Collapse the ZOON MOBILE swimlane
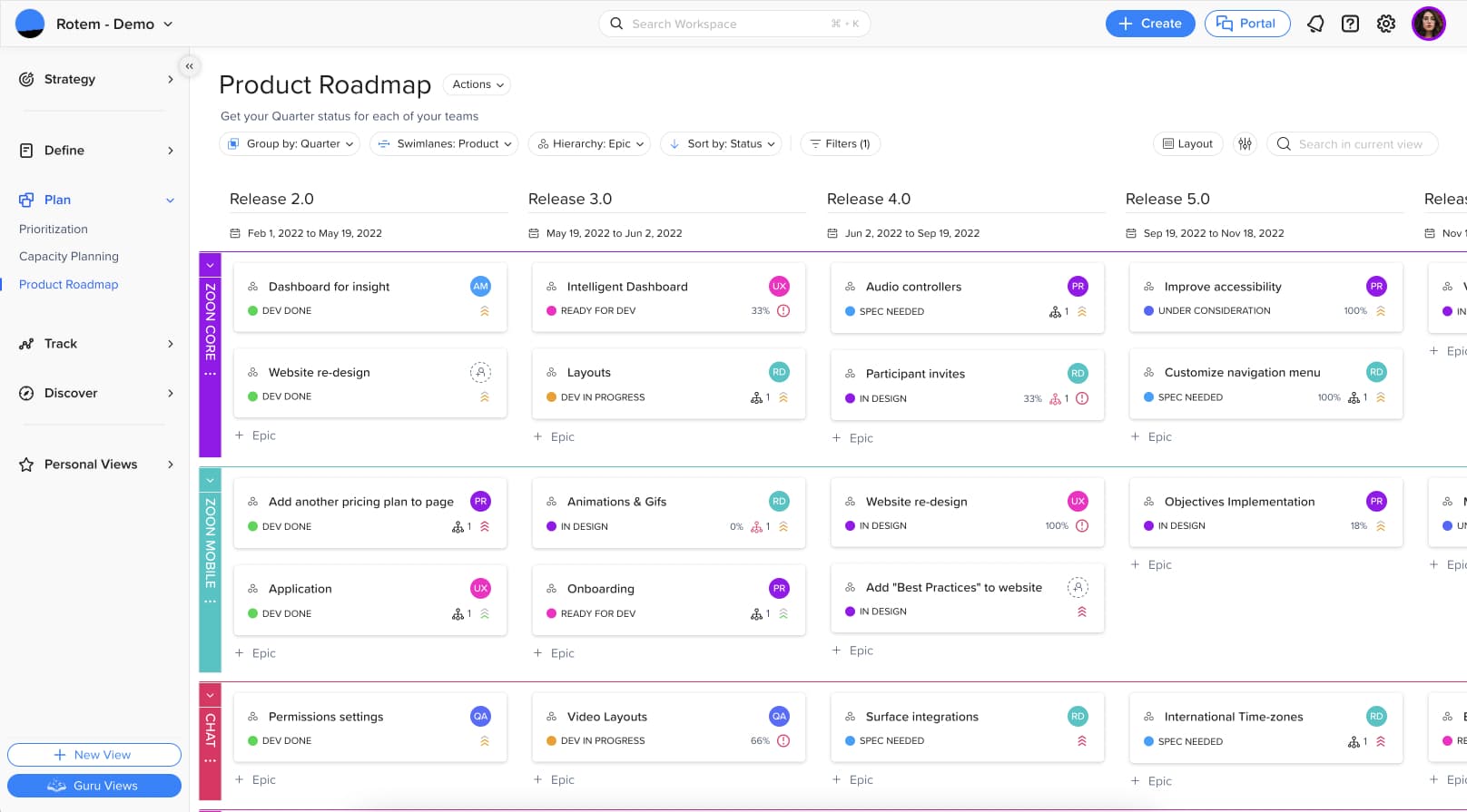Screen dimensions: 1467x812 click(x=210, y=480)
